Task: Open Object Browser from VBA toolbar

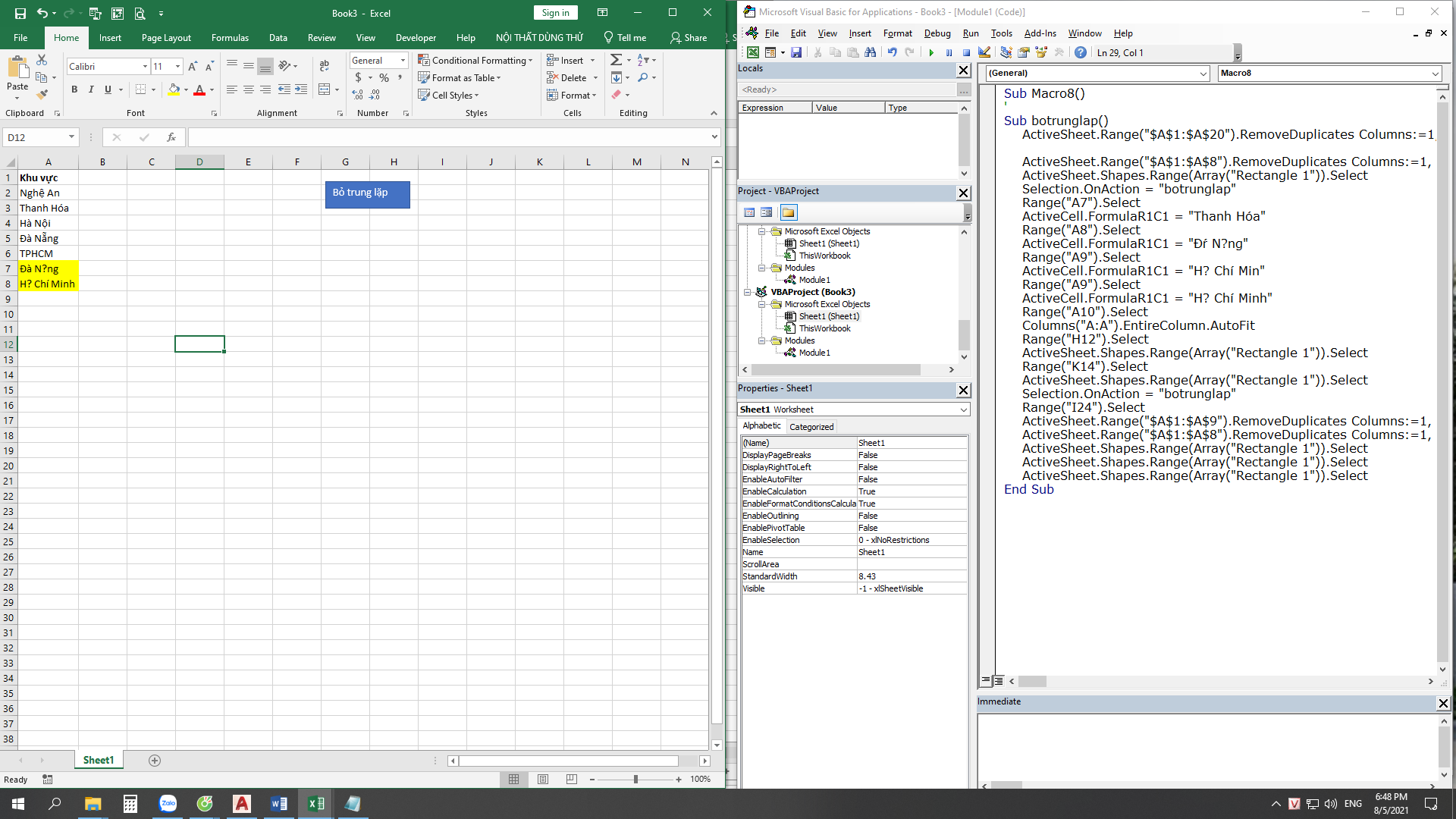Action: pyautogui.click(x=1041, y=52)
